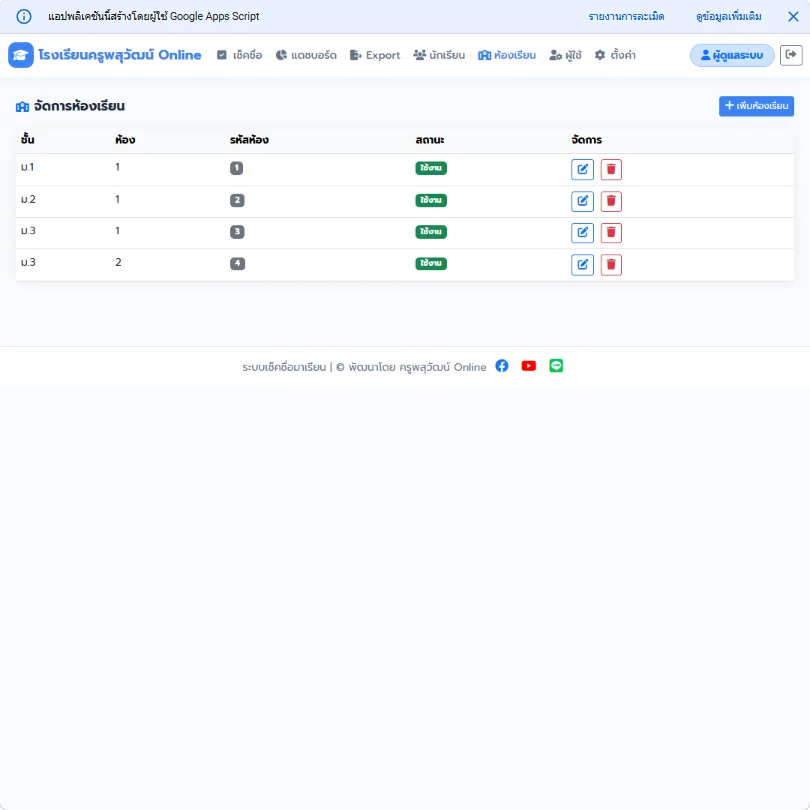The image size is (810, 810).
Task: Open the Export menu item
Action: pyautogui.click(x=375, y=55)
